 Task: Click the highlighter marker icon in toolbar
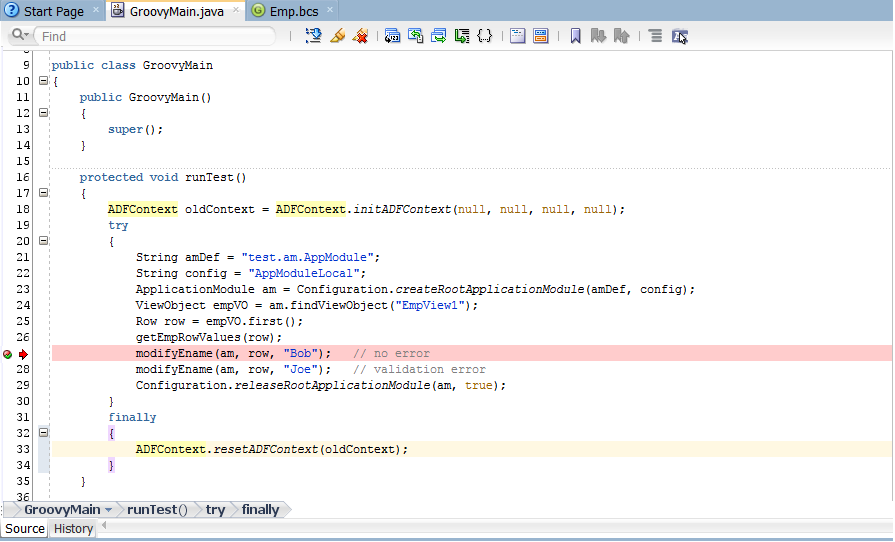point(337,36)
